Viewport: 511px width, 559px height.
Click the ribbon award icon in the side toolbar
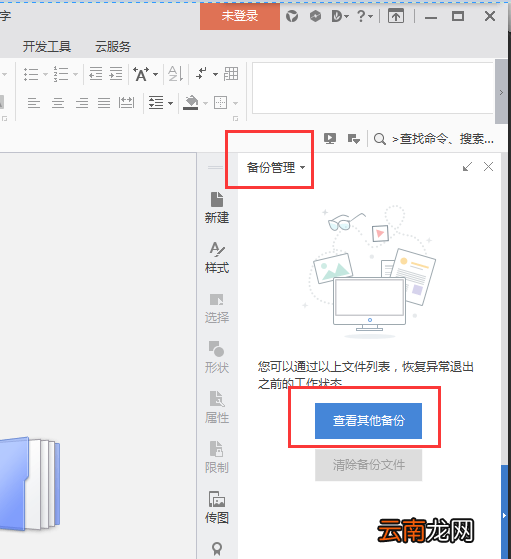pos(217,549)
